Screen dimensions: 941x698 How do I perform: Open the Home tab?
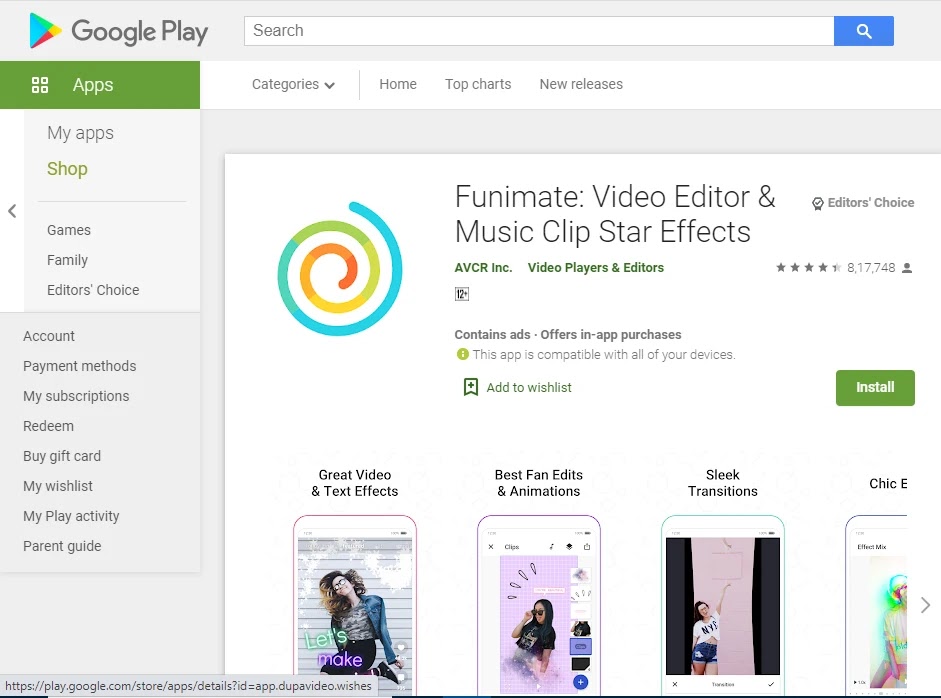click(397, 84)
